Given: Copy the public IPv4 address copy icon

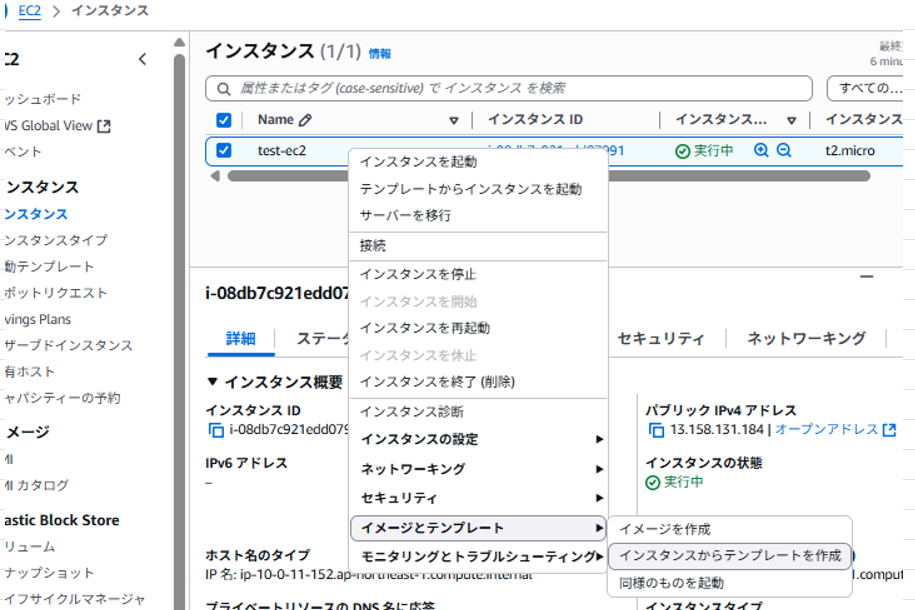Looking at the screenshot, I should point(656,431).
